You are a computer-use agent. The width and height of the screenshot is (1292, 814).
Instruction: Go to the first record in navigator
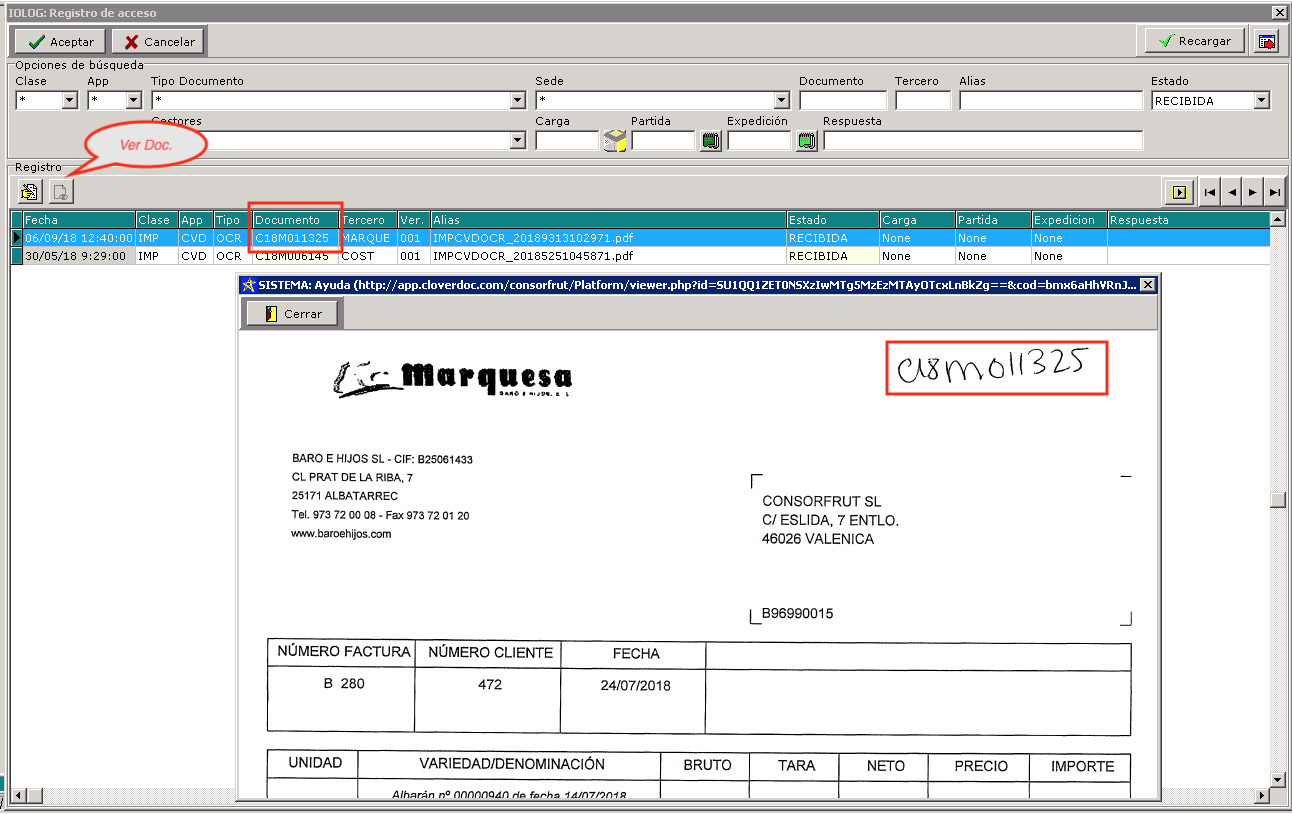1210,192
